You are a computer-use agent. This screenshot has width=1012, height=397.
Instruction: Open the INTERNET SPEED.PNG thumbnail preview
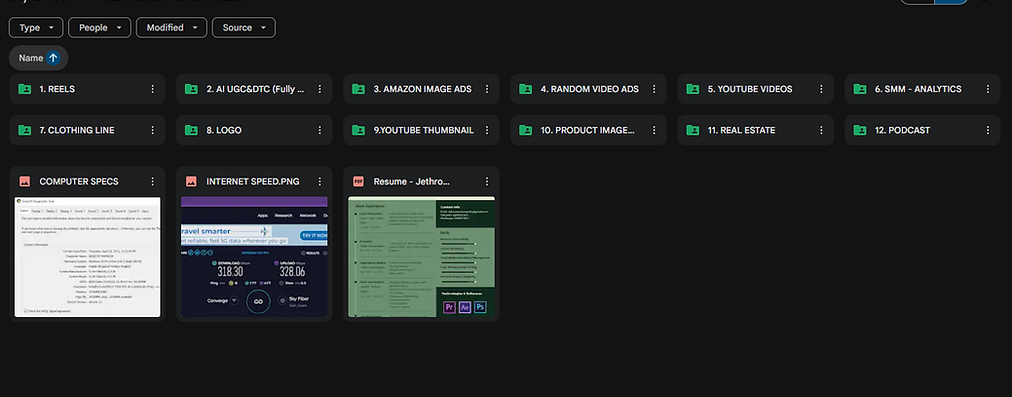254,257
